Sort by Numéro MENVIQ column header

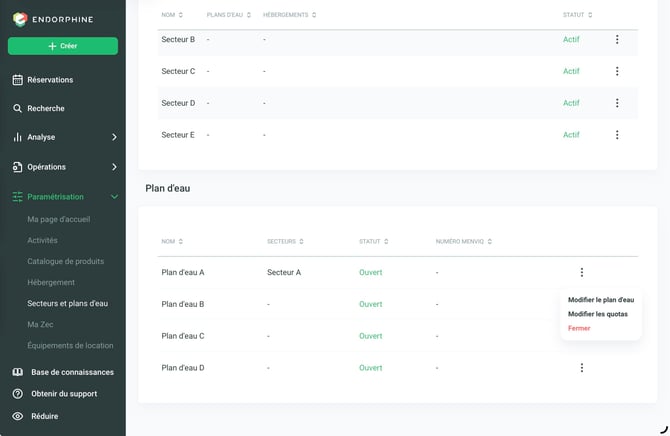coord(464,242)
